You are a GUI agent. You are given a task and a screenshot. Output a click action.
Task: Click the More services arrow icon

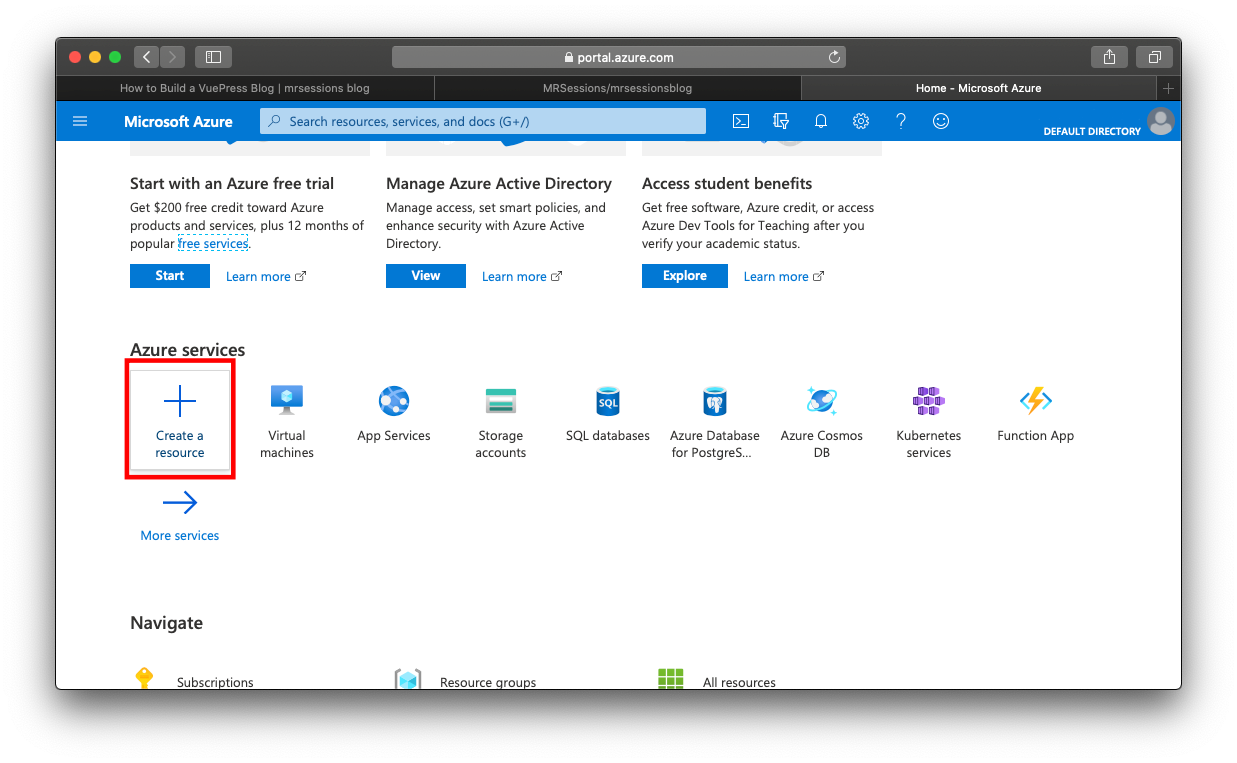(180, 503)
